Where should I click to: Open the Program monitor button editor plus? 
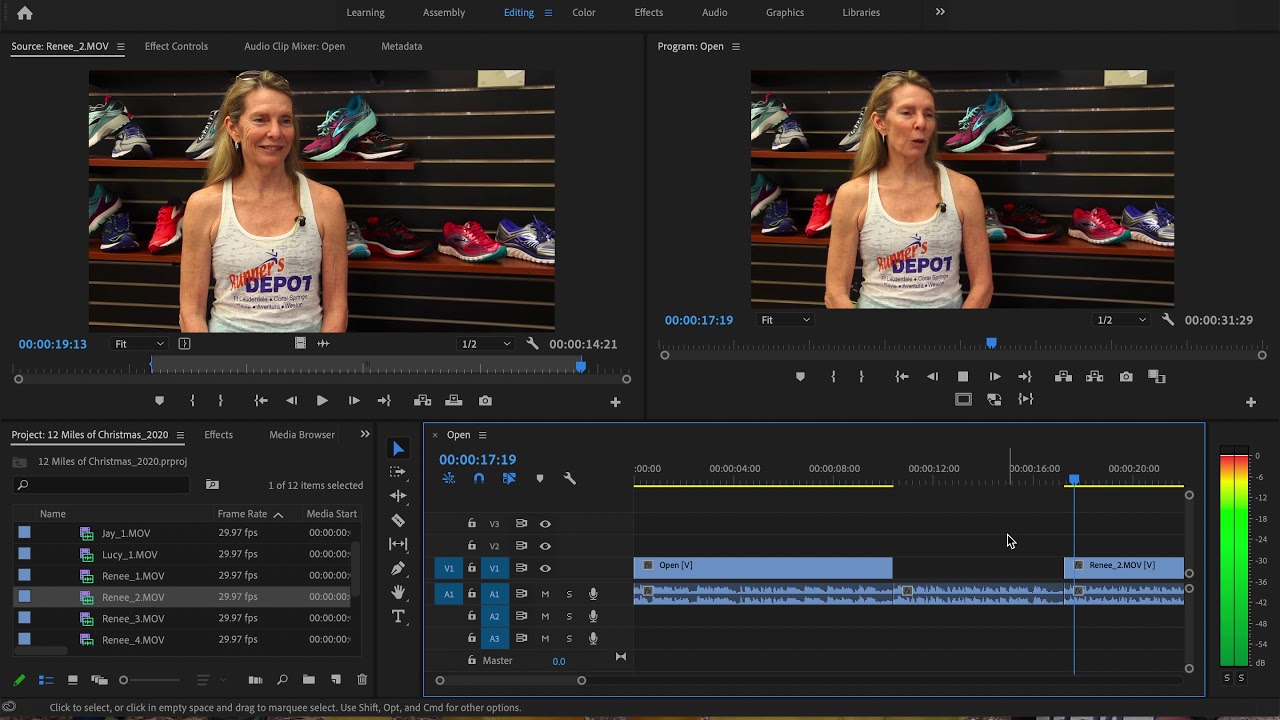1250,402
